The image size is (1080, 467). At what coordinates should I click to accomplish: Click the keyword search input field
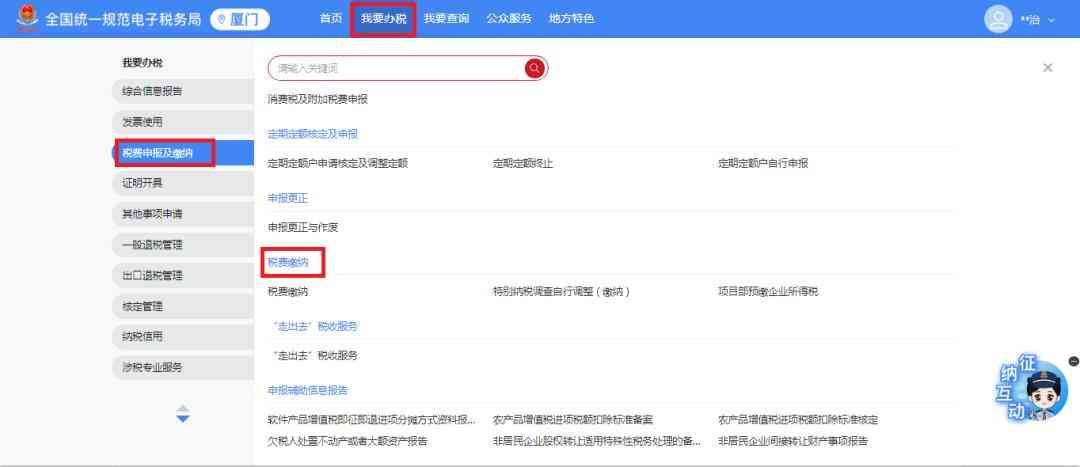click(395, 68)
